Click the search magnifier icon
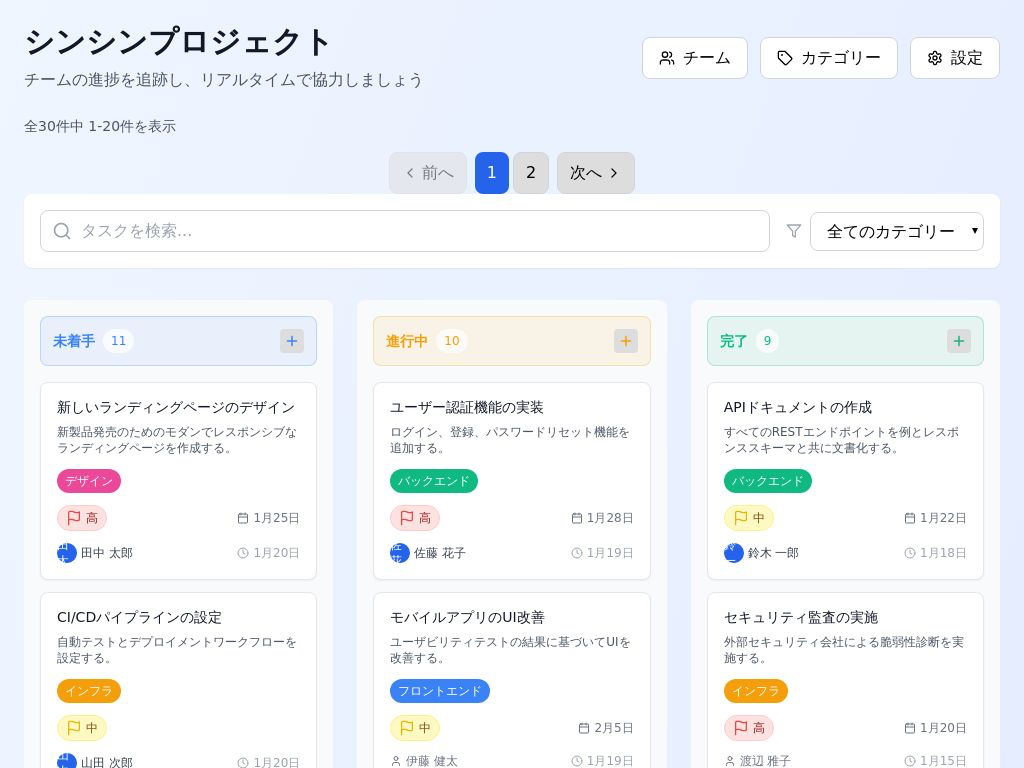 coord(62,231)
